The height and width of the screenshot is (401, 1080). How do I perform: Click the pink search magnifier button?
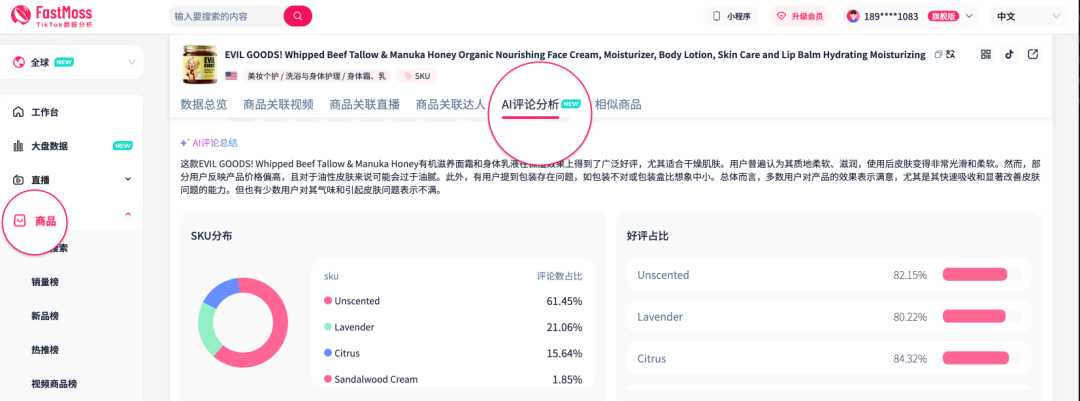click(298, 16)
